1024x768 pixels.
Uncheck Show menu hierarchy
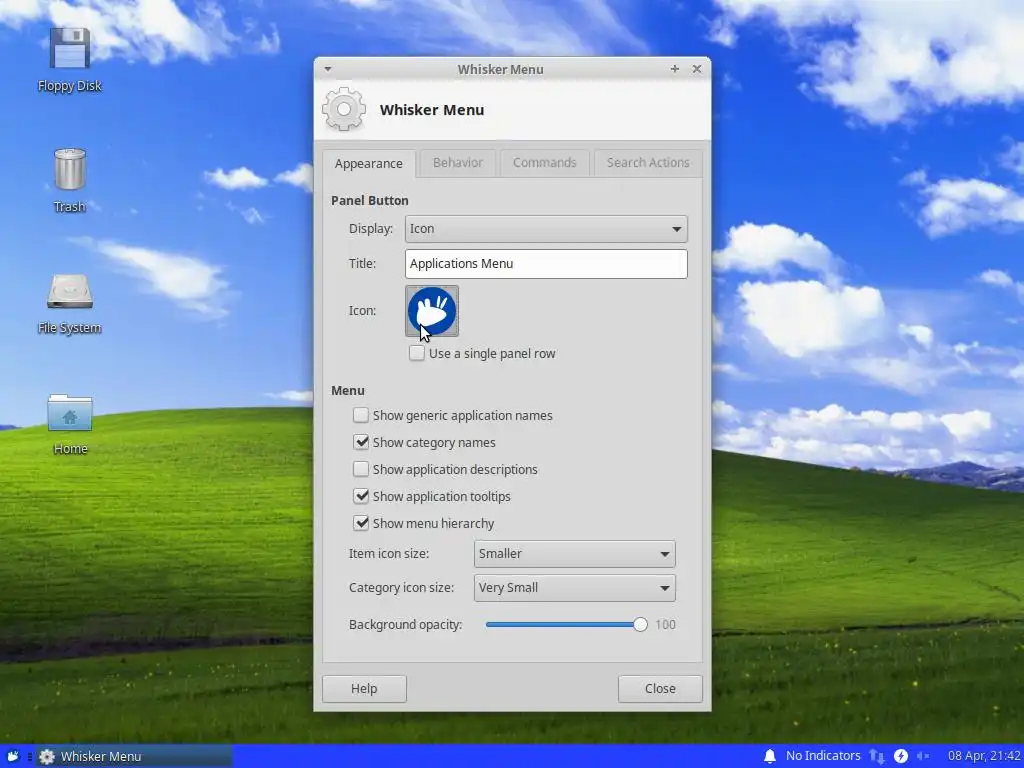tap(360, 523)
